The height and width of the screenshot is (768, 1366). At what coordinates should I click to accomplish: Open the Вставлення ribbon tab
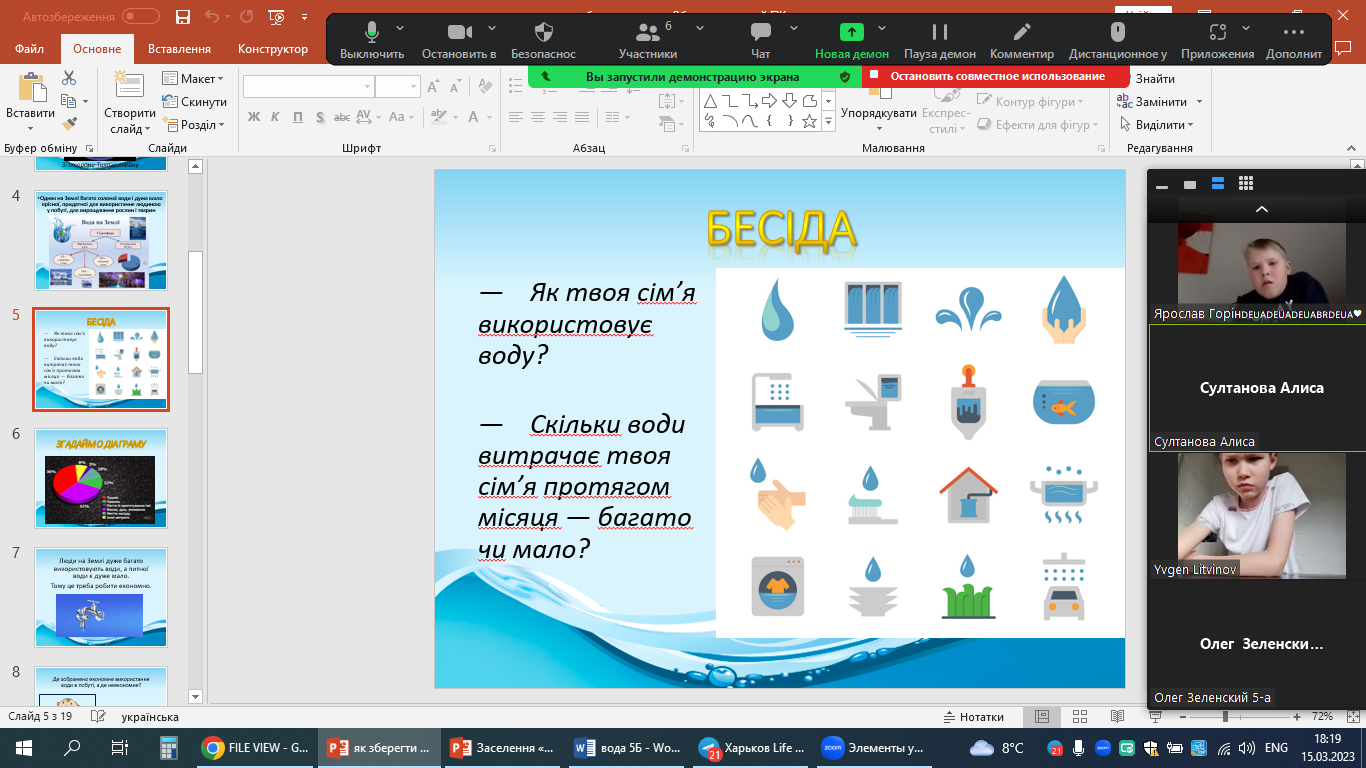click(179, 49)
